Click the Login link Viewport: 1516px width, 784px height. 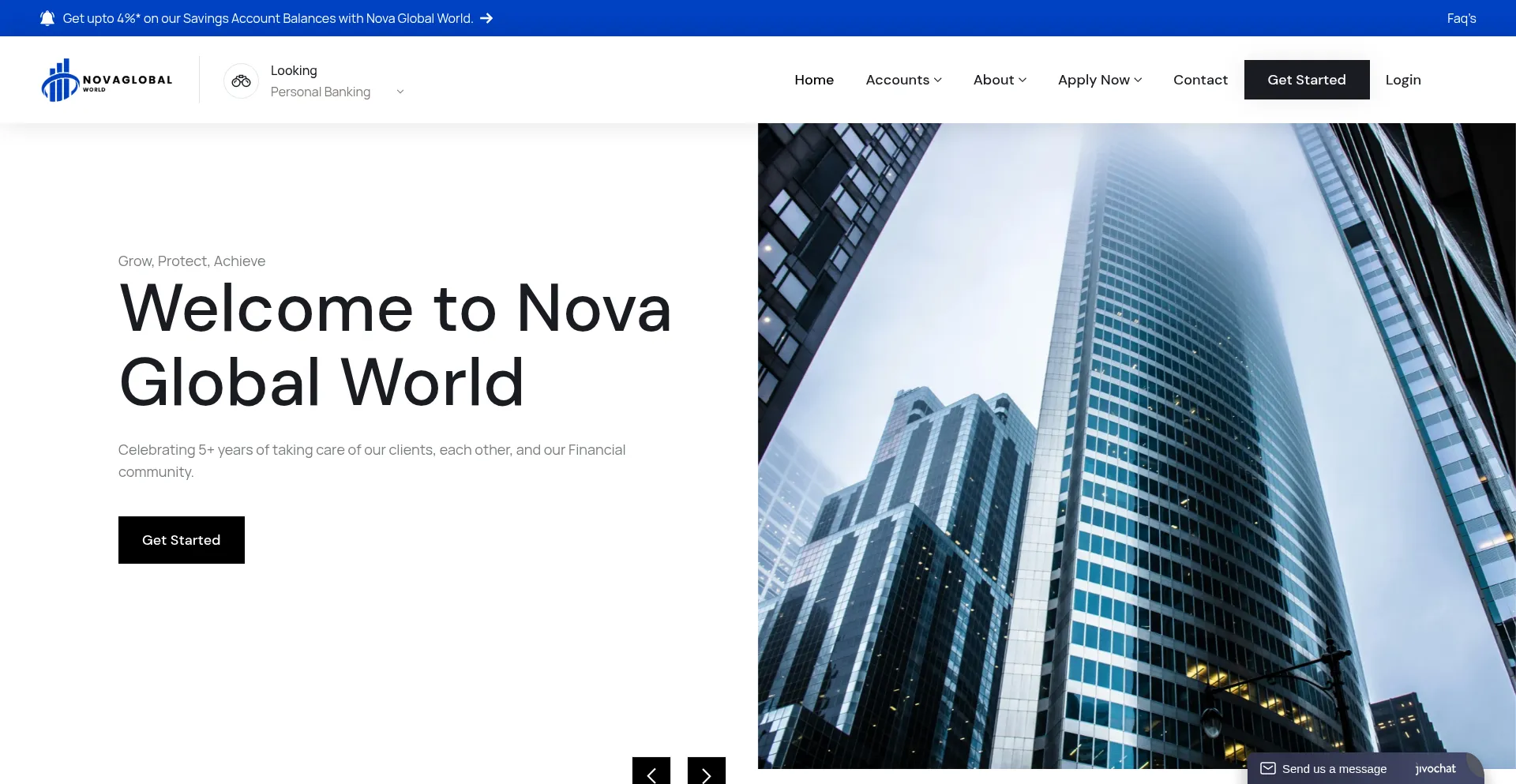click(1402, 80)
